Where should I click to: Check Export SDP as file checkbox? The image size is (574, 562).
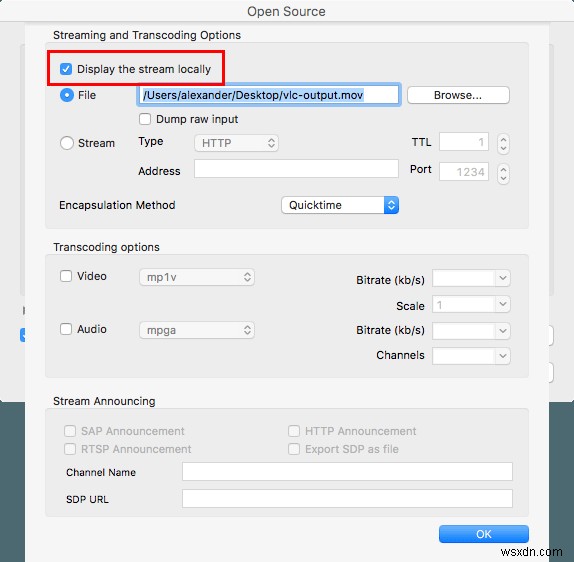tap(294, 449)
